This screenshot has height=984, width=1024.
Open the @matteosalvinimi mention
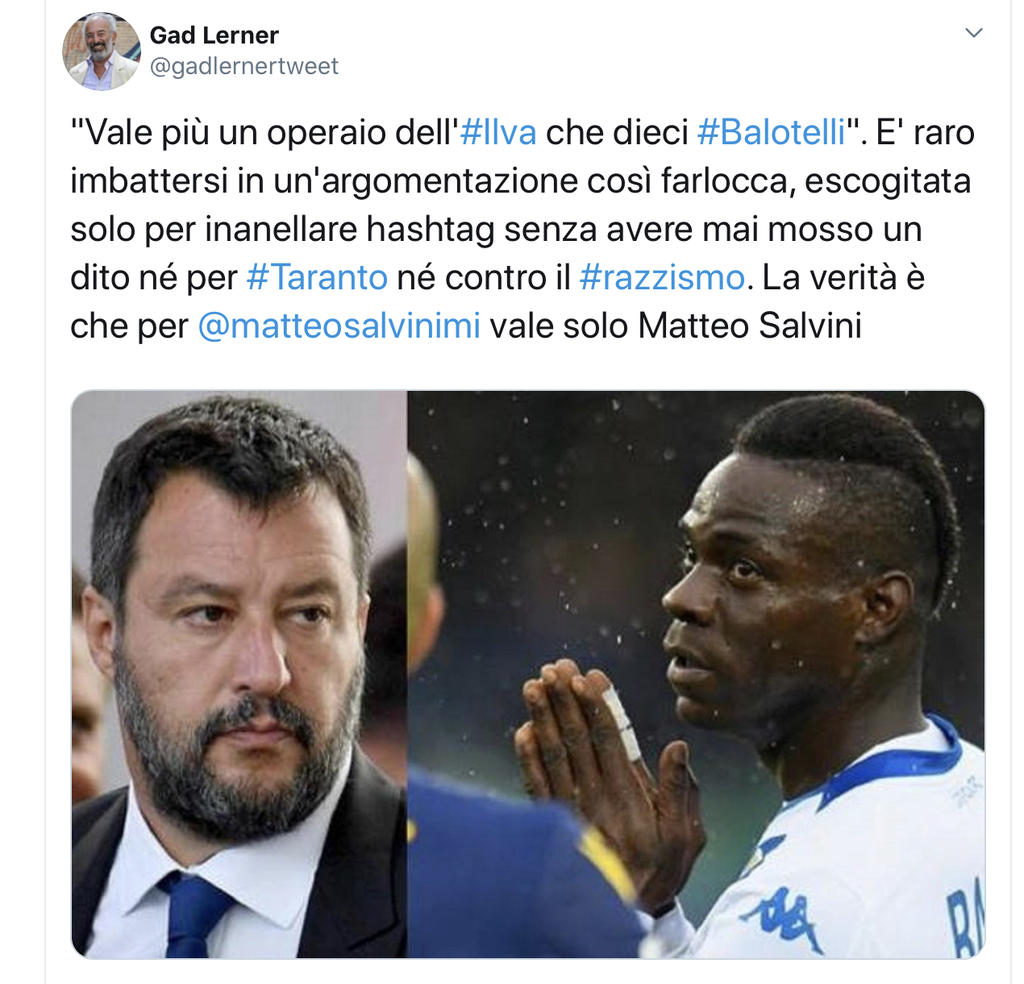[x=339, y=326]
